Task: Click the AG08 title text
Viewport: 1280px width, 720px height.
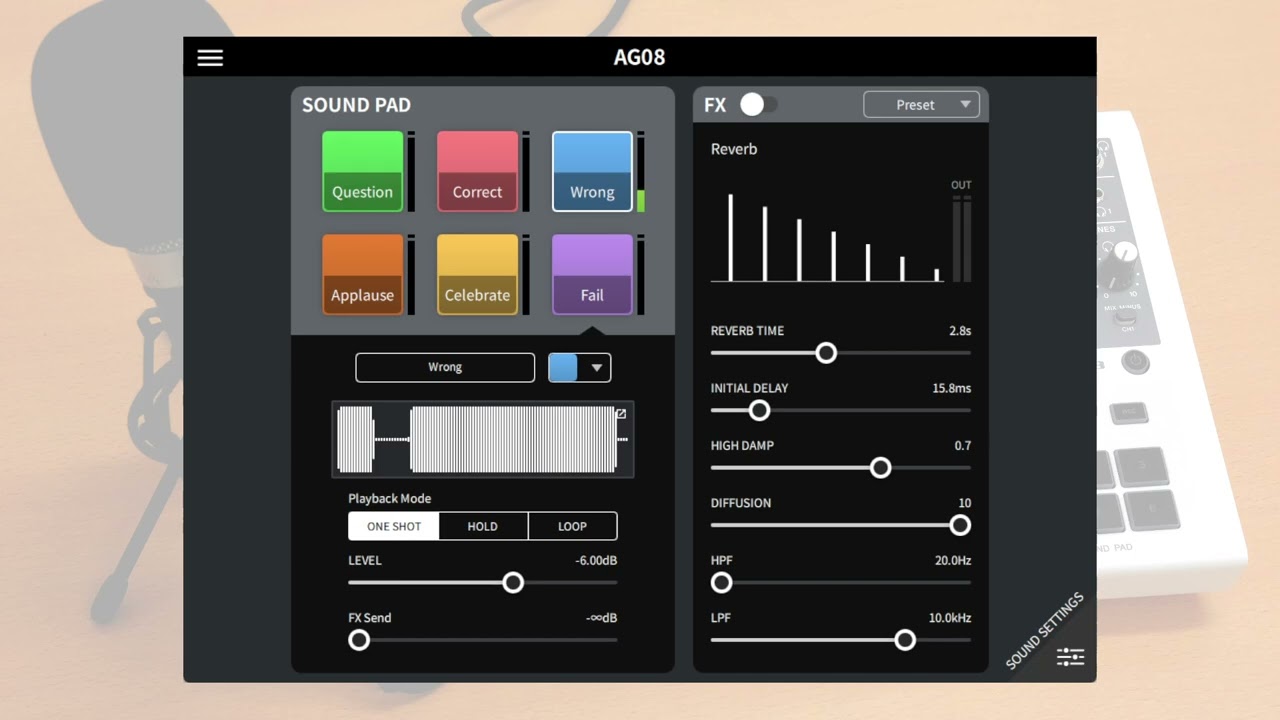Action: (639, 57)
